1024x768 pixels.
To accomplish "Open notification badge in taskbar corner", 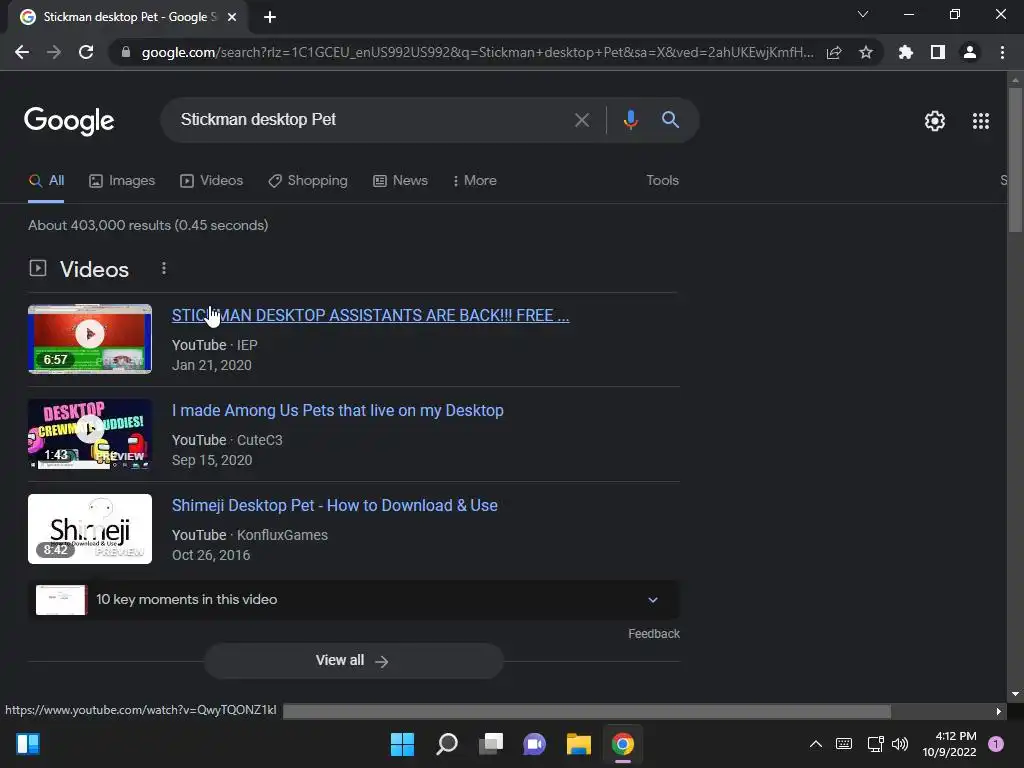I will [995, 744].
